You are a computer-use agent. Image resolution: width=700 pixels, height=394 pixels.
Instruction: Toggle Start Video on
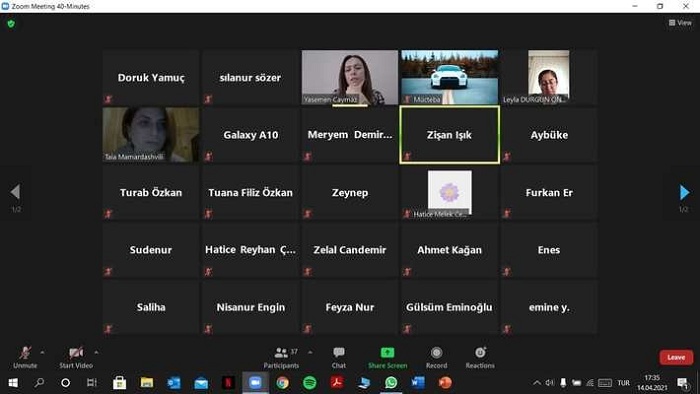(76, 358)
